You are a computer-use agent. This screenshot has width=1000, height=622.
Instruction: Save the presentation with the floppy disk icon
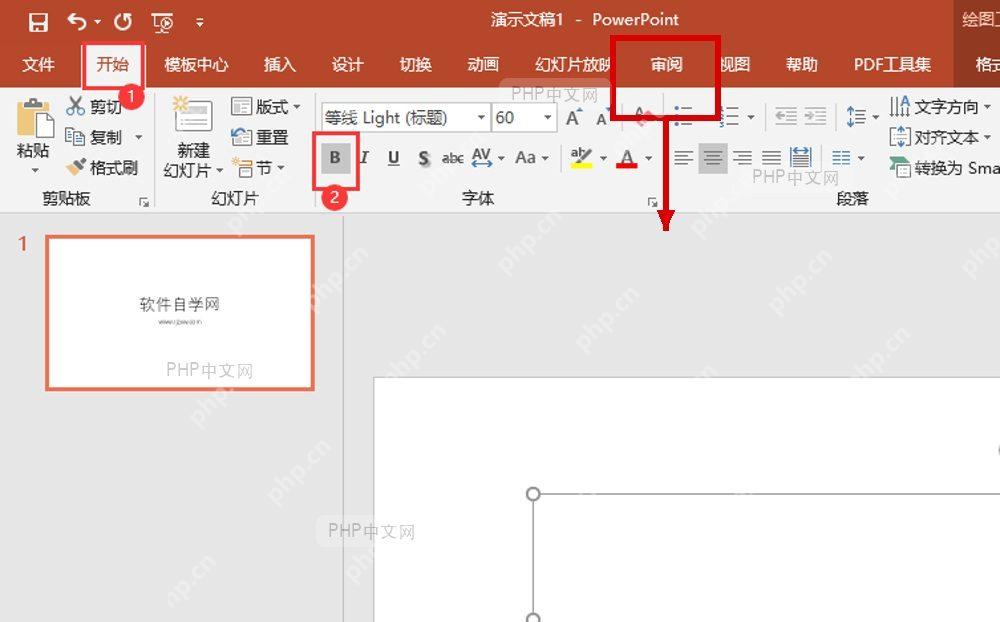coord(38,22)
